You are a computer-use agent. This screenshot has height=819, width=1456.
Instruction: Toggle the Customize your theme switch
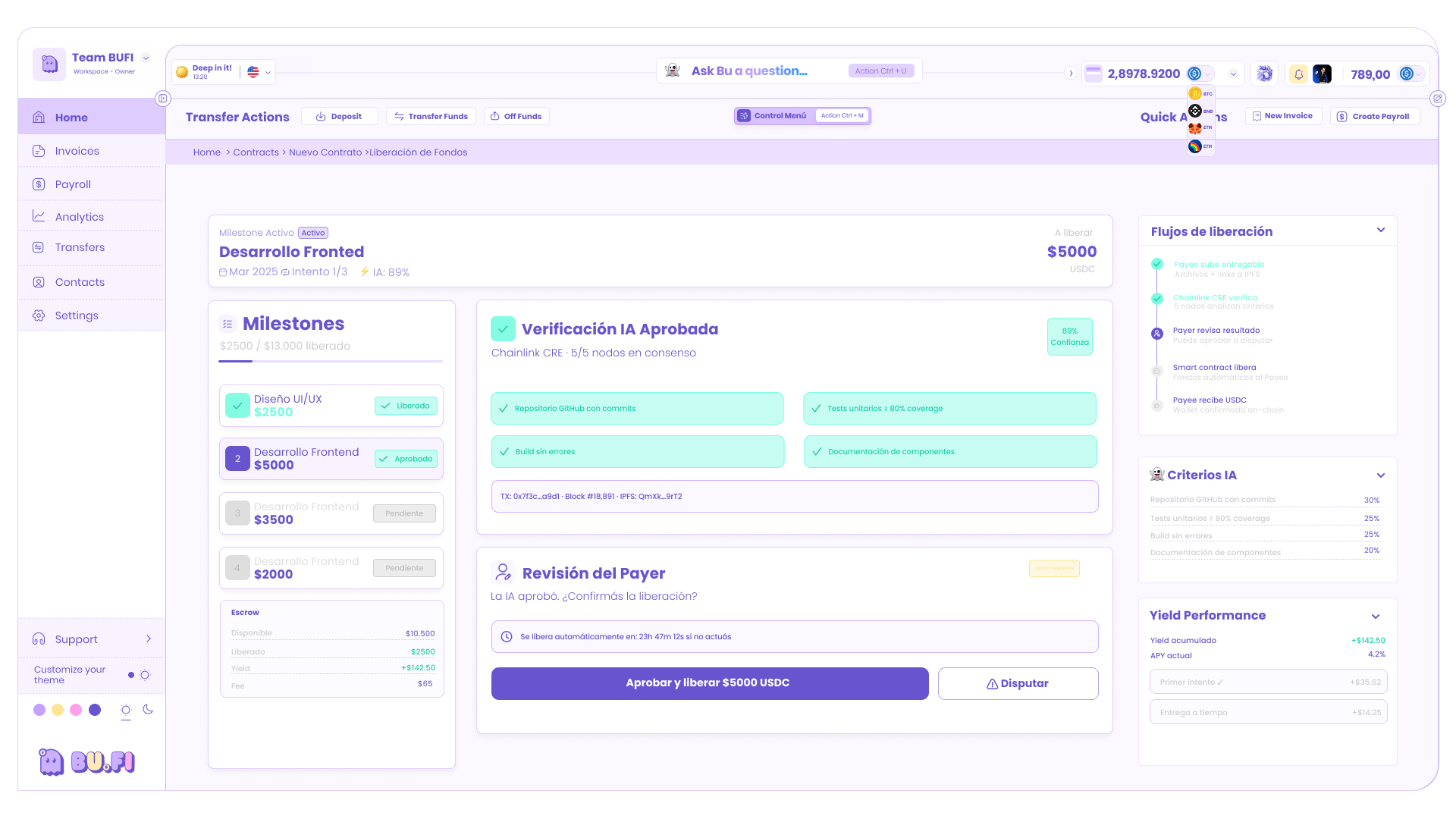pos(139,675)
